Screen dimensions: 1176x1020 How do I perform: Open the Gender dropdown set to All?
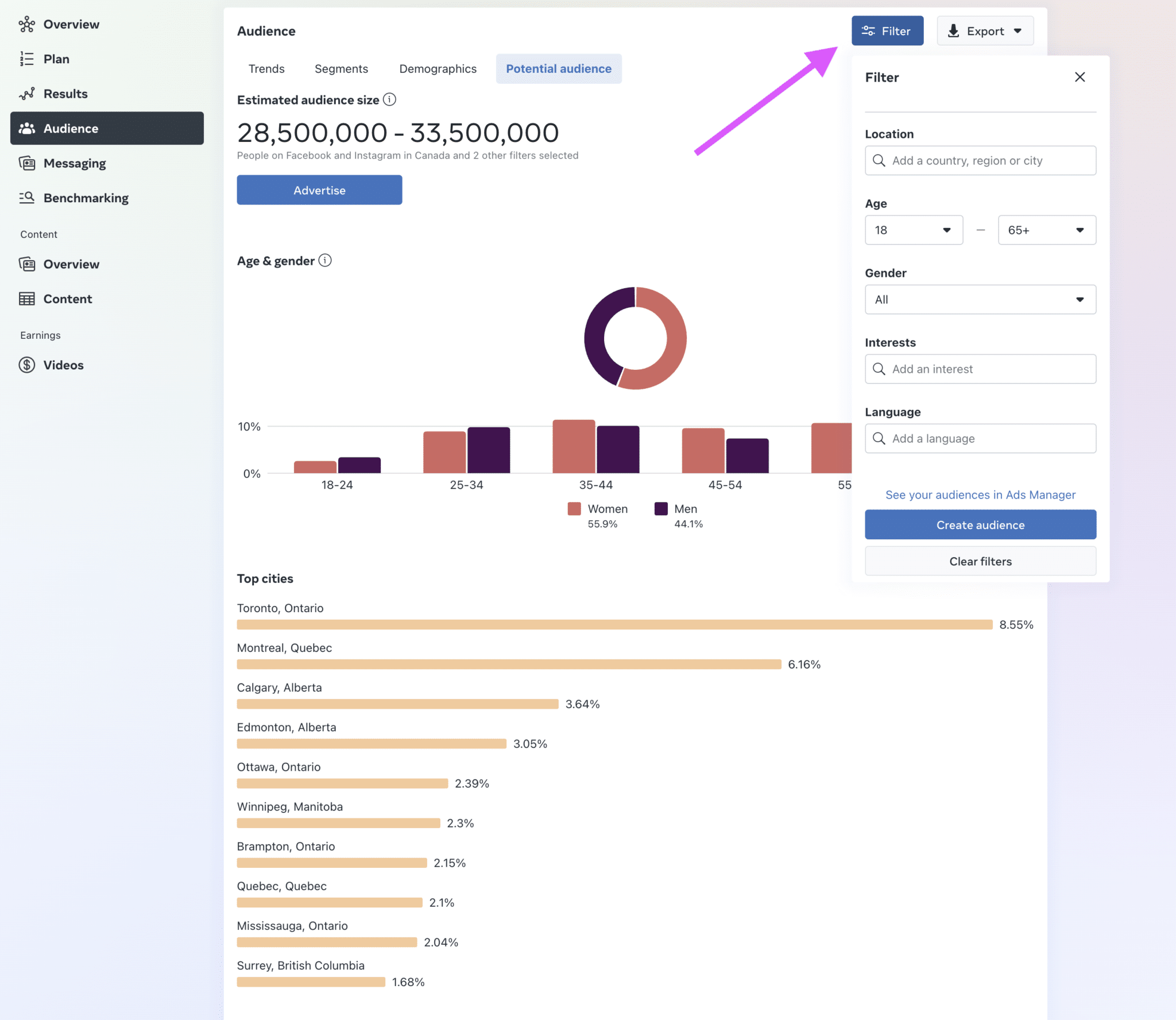point(979,299)
